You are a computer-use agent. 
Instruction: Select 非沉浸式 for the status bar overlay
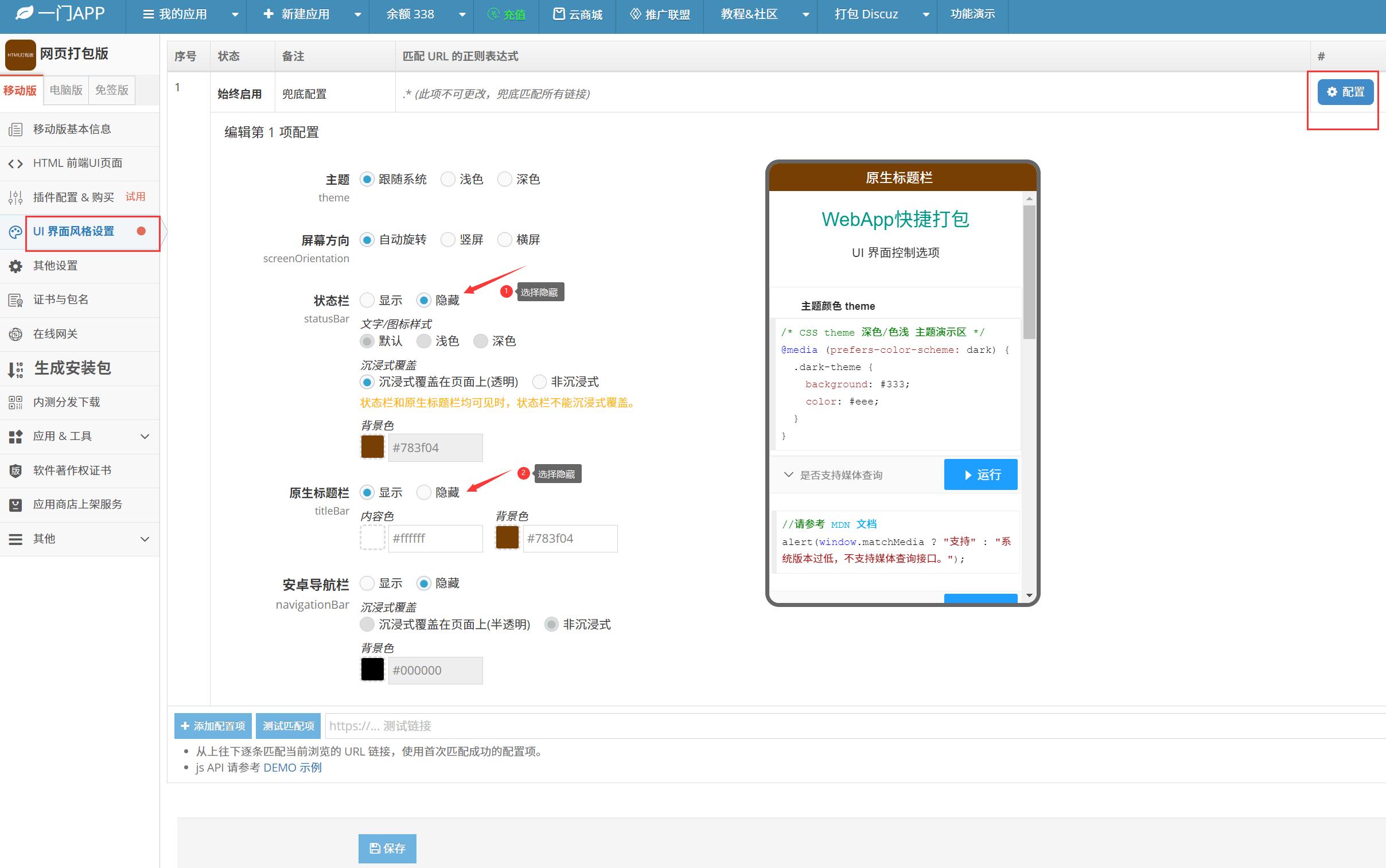point(539,382)
